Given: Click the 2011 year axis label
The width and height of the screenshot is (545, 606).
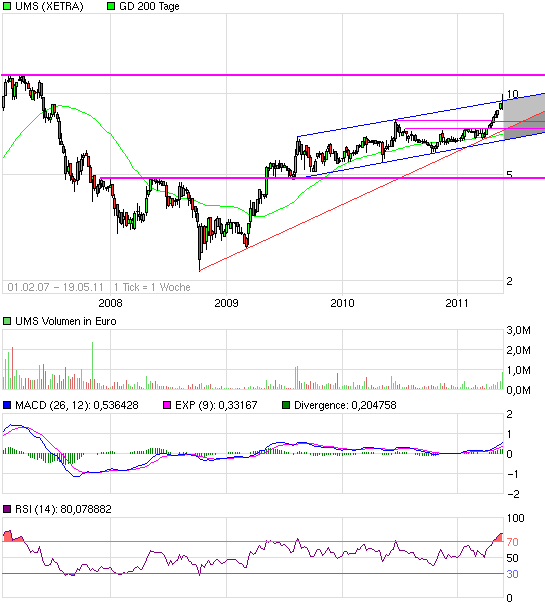Looking at the screenshot, I should (x=457, y=303).
